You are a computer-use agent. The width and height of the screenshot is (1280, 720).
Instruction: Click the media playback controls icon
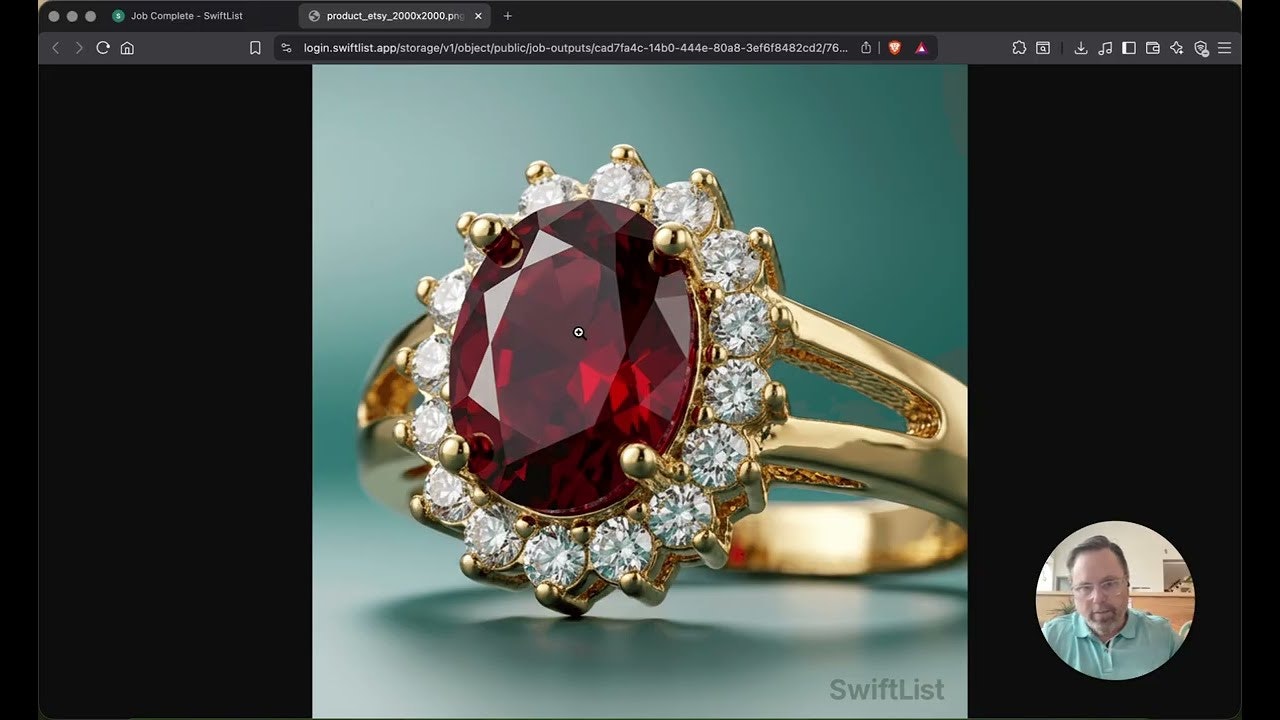click(1104, 47)
